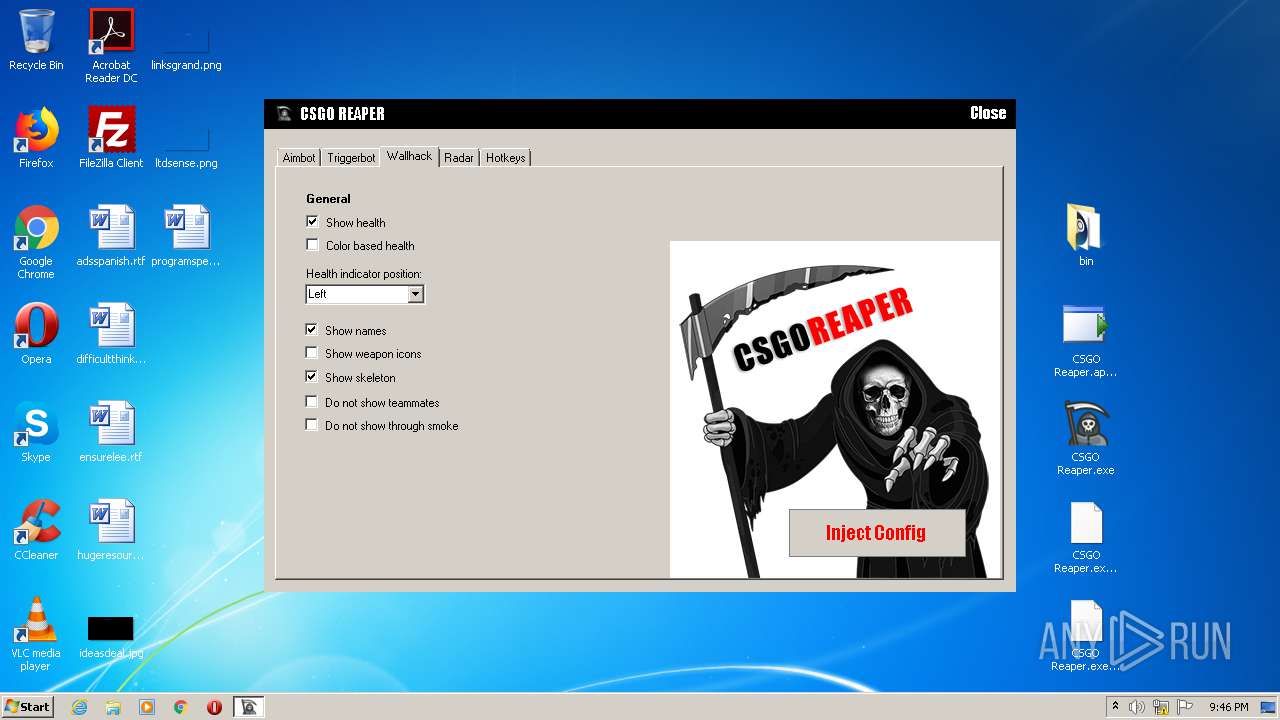Click Close in the CSGO Reaper title bar

click(988, 113)
